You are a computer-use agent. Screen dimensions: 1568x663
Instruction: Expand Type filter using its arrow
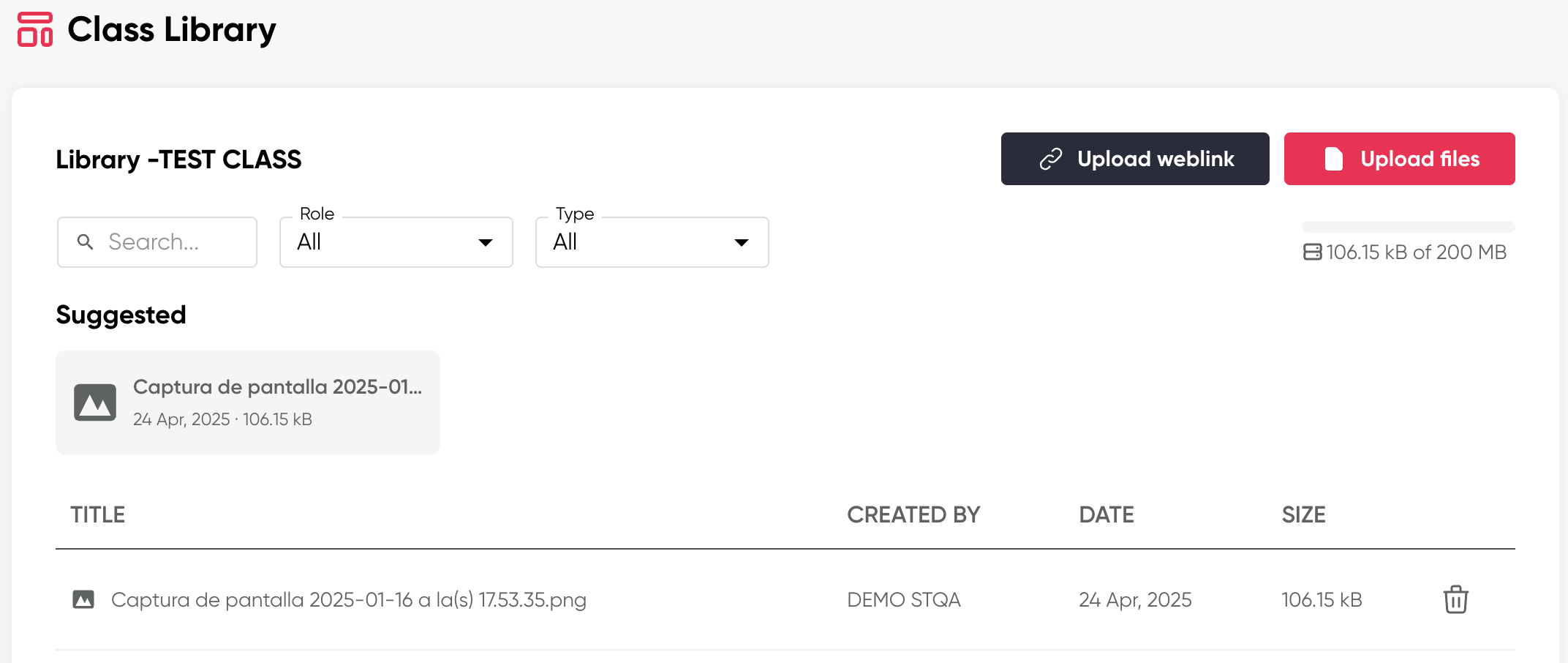742,243
